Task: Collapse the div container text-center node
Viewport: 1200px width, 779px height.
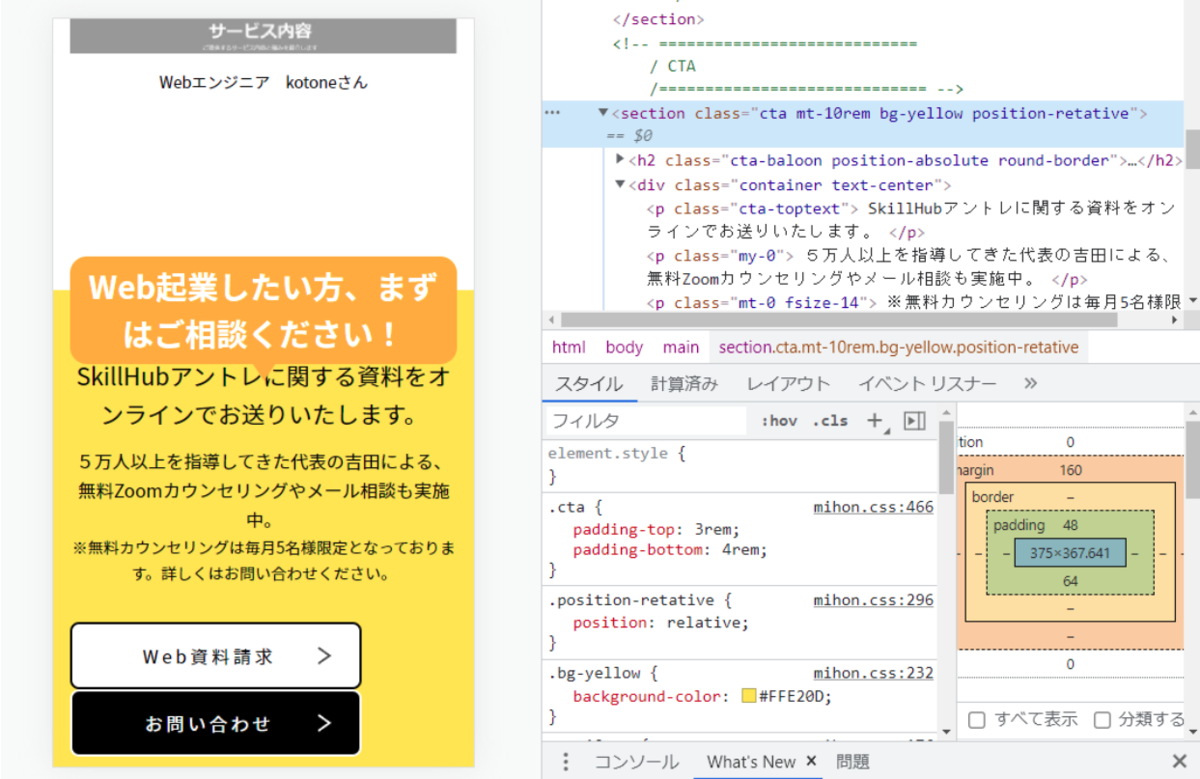Action: (621, 184)
